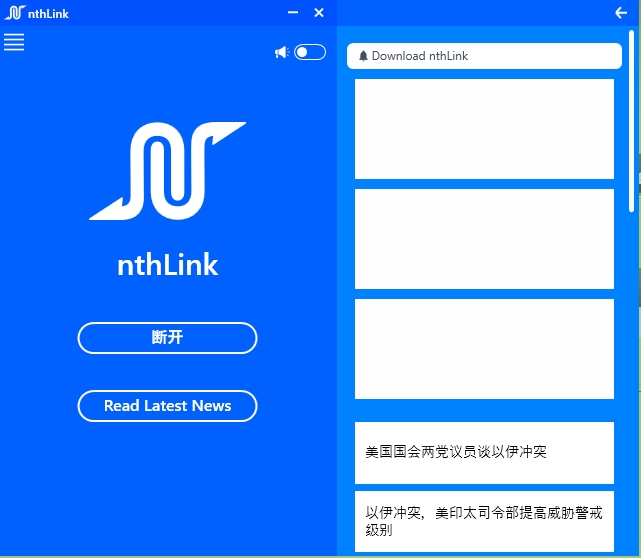Minimize the nthLink window
The image size is (641, 558).
[x=293, y=12]
